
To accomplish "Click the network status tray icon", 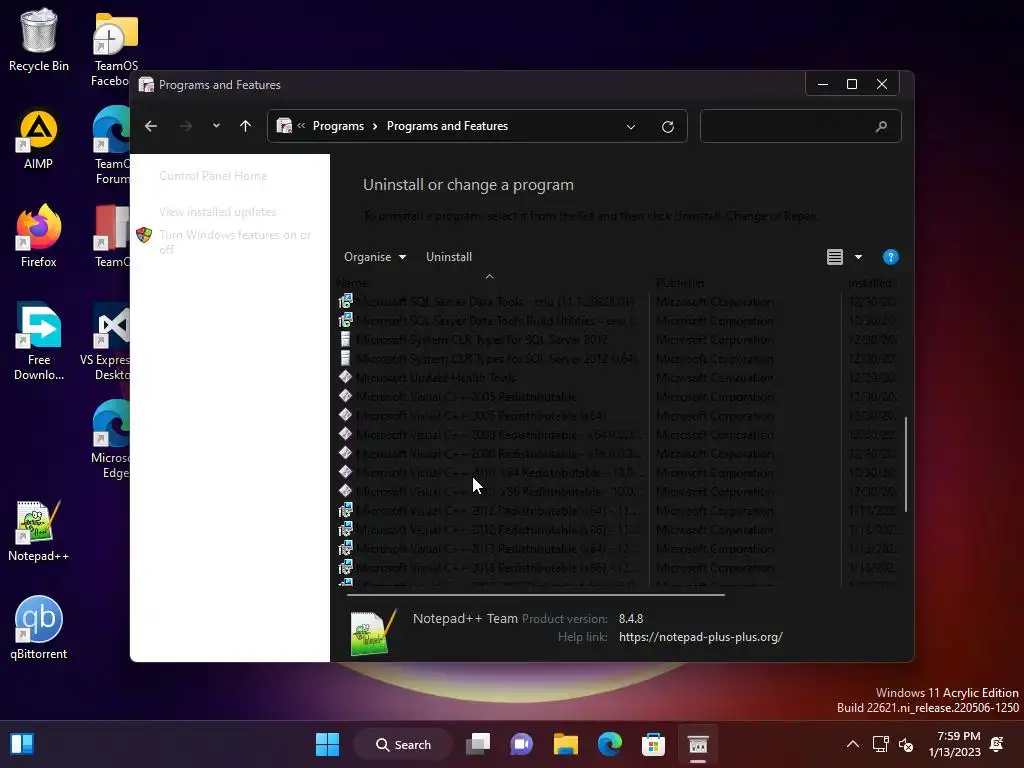I will [880, 744].
